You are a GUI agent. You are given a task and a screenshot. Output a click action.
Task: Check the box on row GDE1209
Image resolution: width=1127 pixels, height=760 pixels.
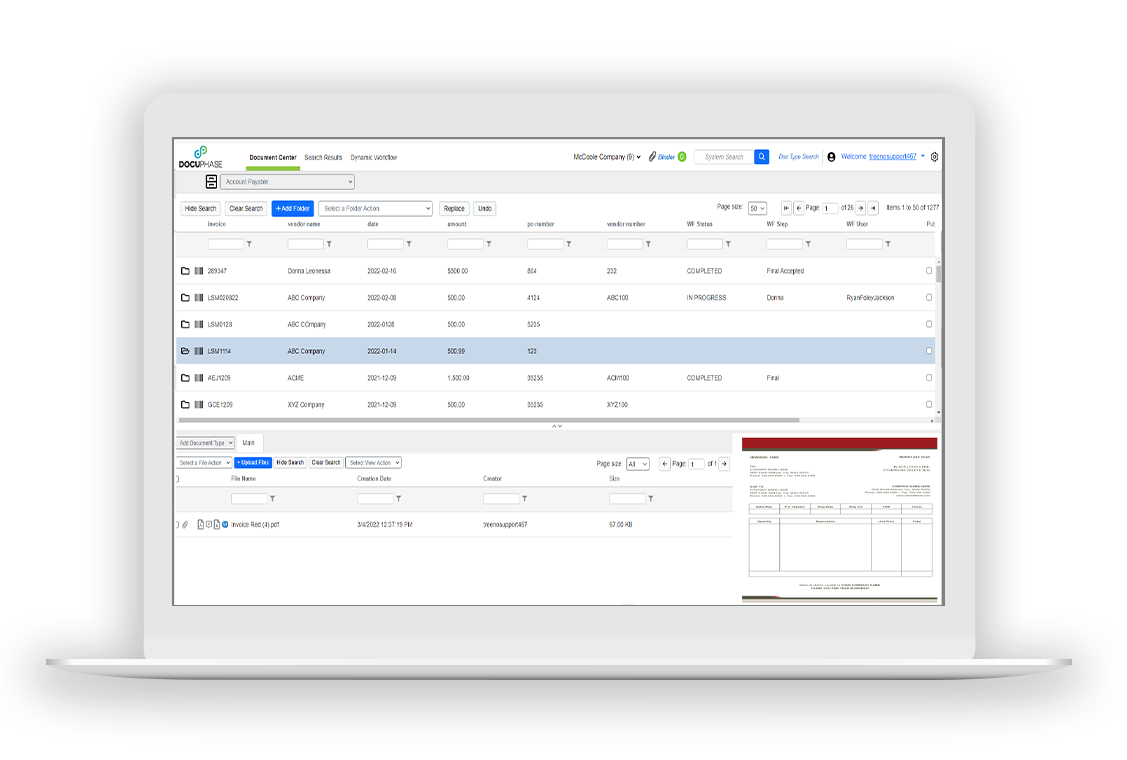[929, 405]
